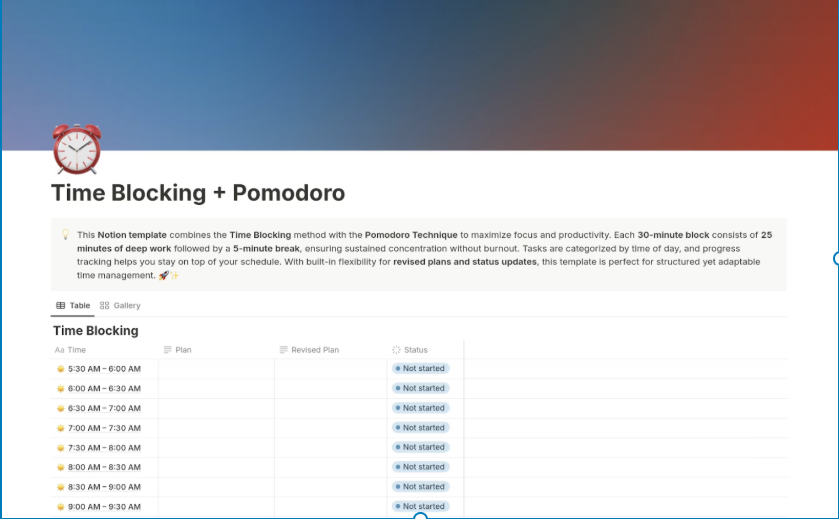Change status of 7:00 AM – 7:30 AM row
The image size is (839, 519).
coord(421,428)
